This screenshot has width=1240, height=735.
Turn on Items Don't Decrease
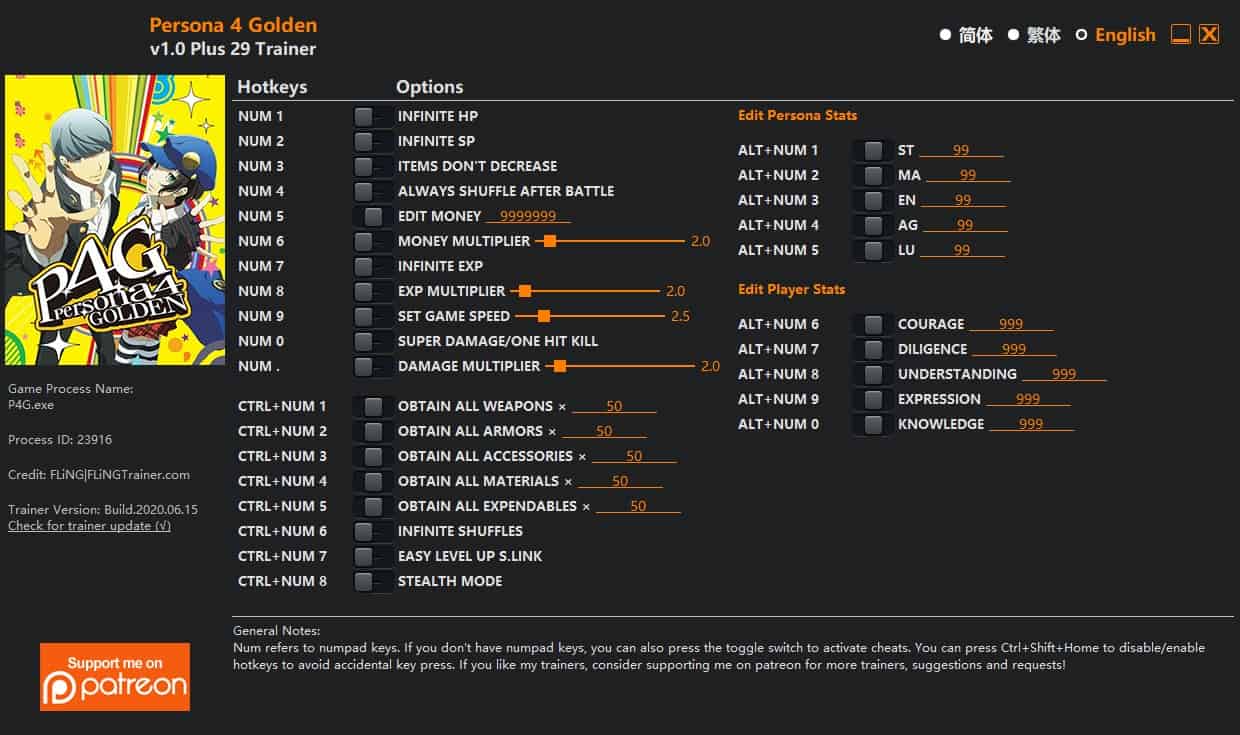click(373, 166)
